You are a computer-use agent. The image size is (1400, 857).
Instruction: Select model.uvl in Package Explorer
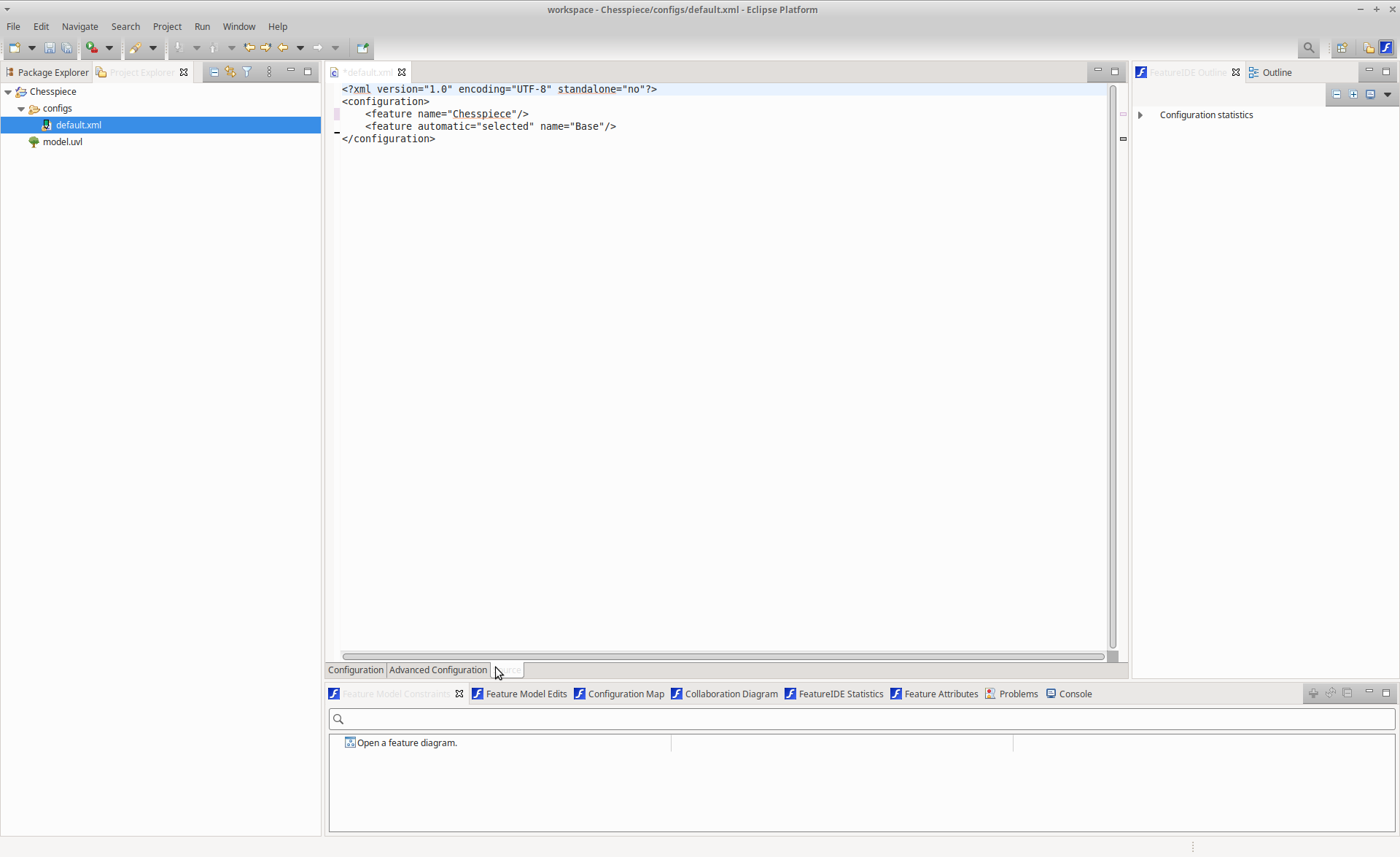(62, 141)
